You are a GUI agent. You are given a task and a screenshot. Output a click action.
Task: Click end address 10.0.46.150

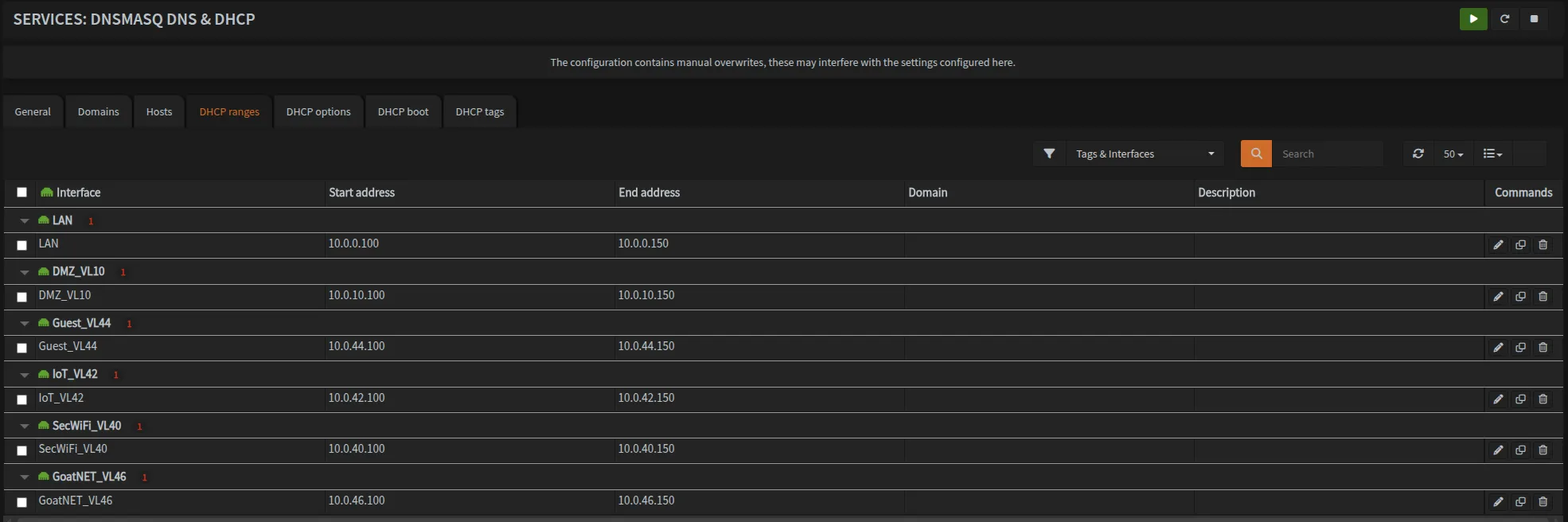tap(646, 501)
